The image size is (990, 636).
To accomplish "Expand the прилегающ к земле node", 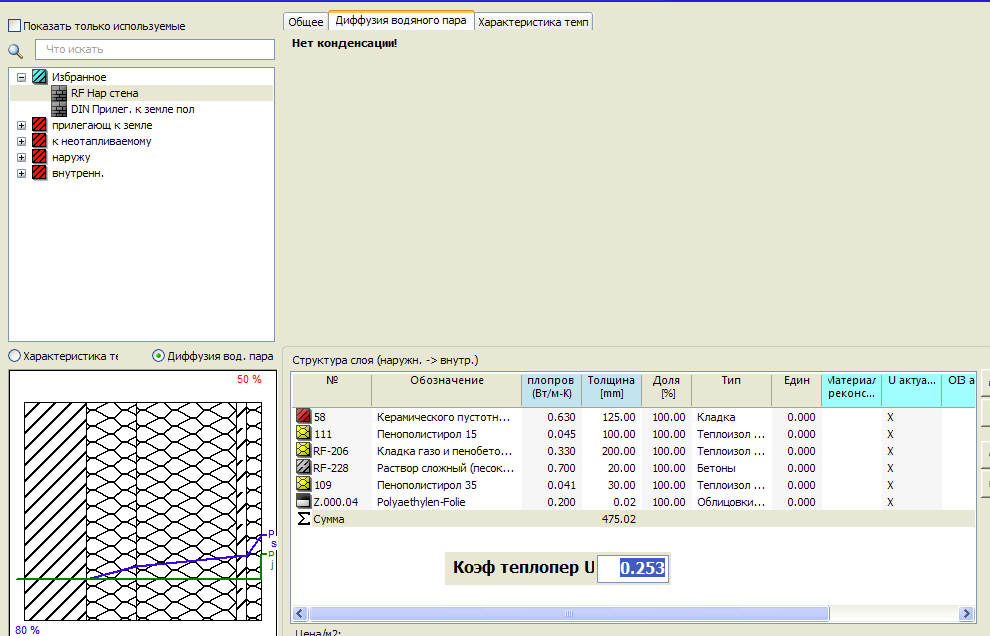I will point(21,125).
